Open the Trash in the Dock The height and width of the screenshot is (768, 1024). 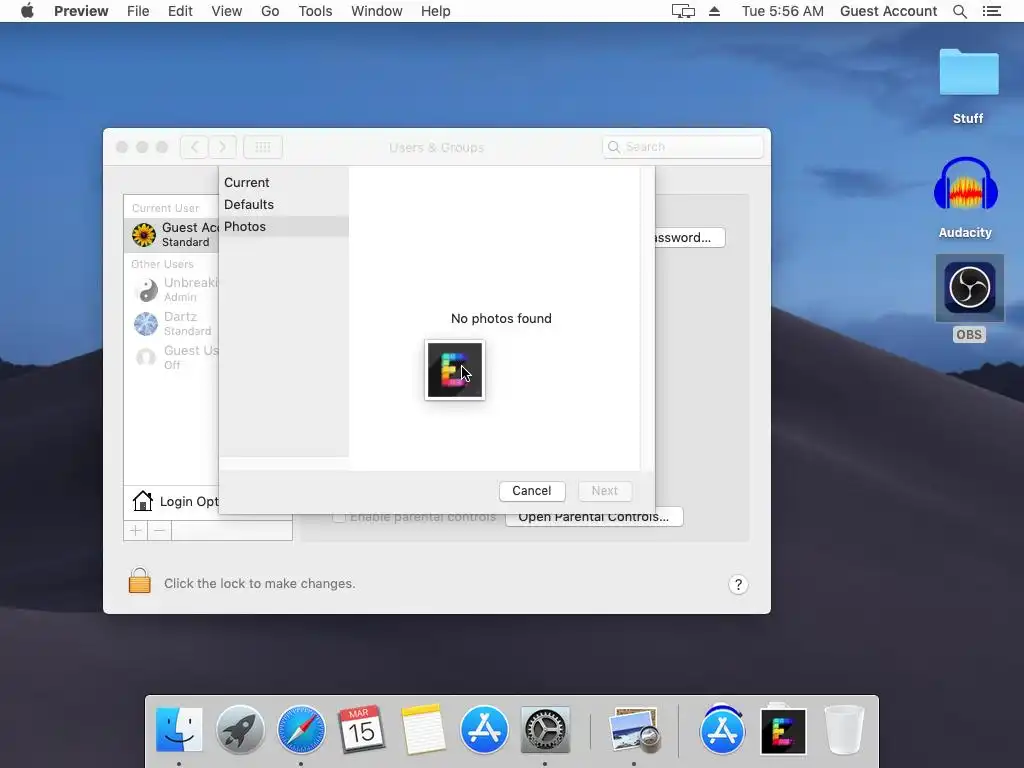844,730
